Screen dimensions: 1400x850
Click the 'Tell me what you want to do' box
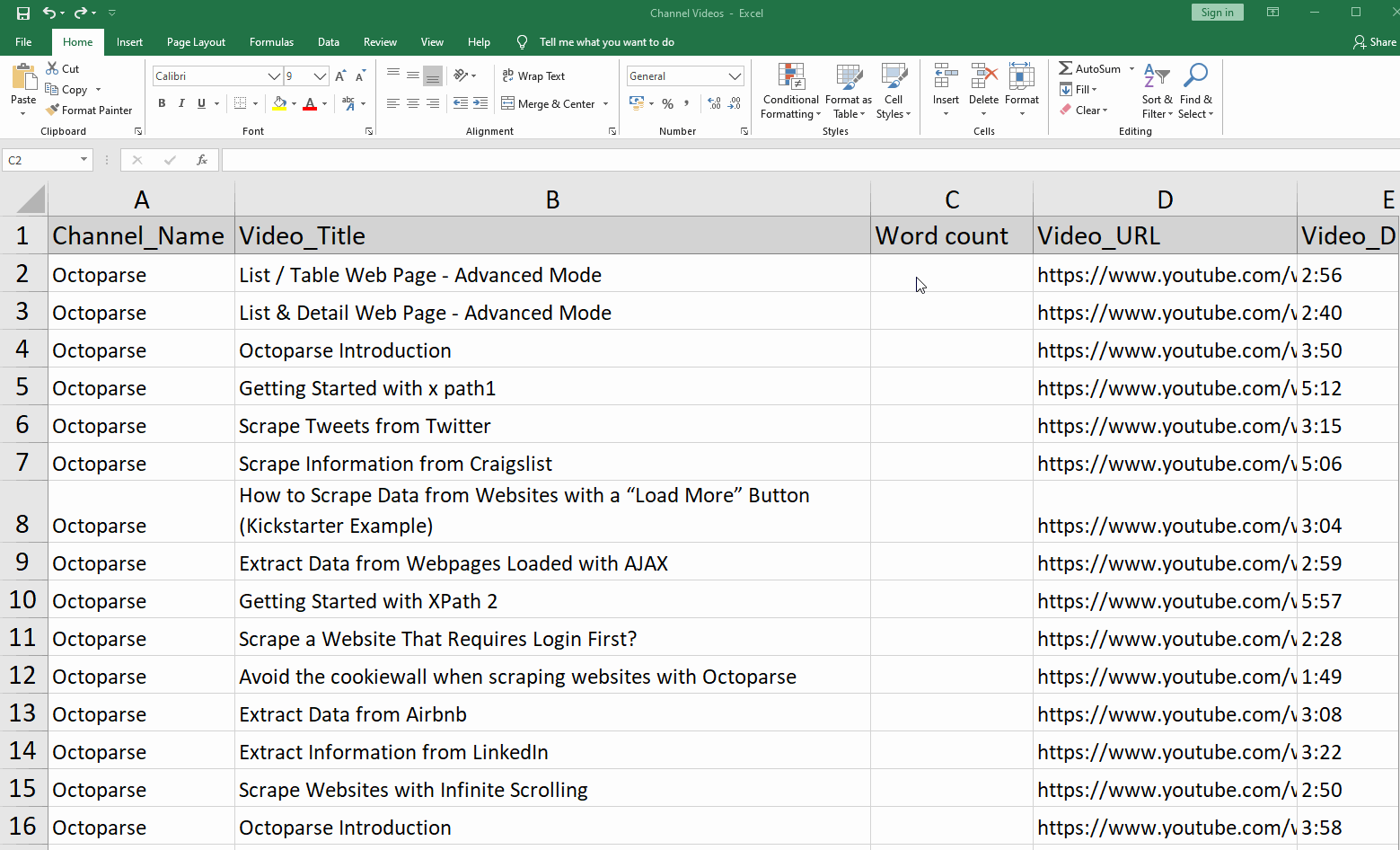(606, 42)
